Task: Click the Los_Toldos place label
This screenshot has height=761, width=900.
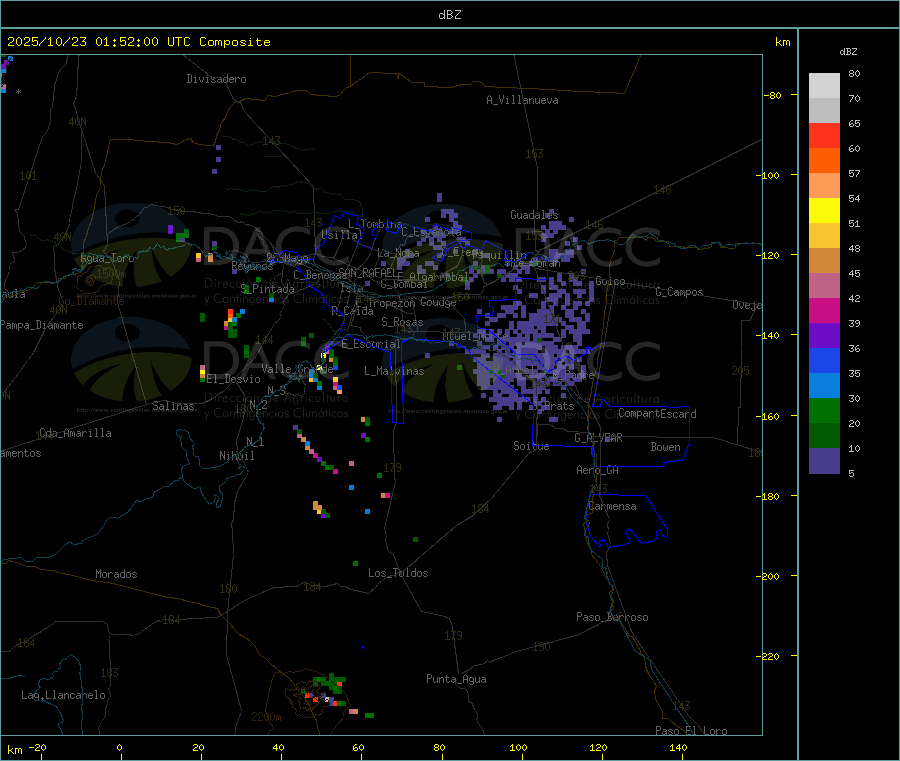Action: (398, 573)
